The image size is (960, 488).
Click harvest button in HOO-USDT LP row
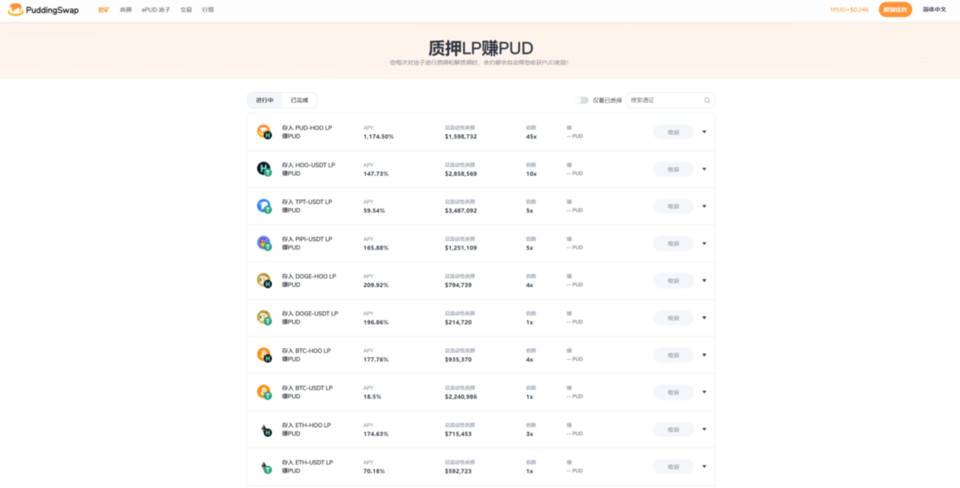tap(673, 170)
